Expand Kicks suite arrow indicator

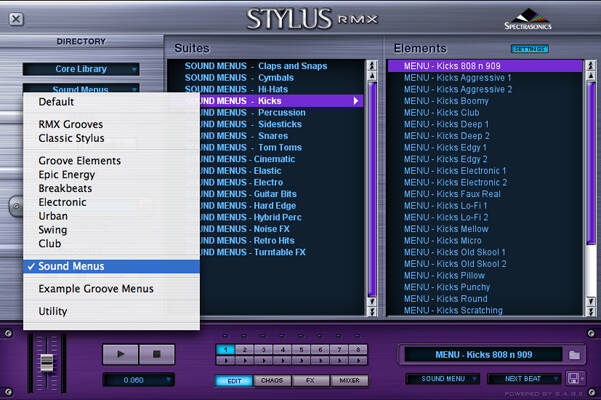tap(356, 101)
